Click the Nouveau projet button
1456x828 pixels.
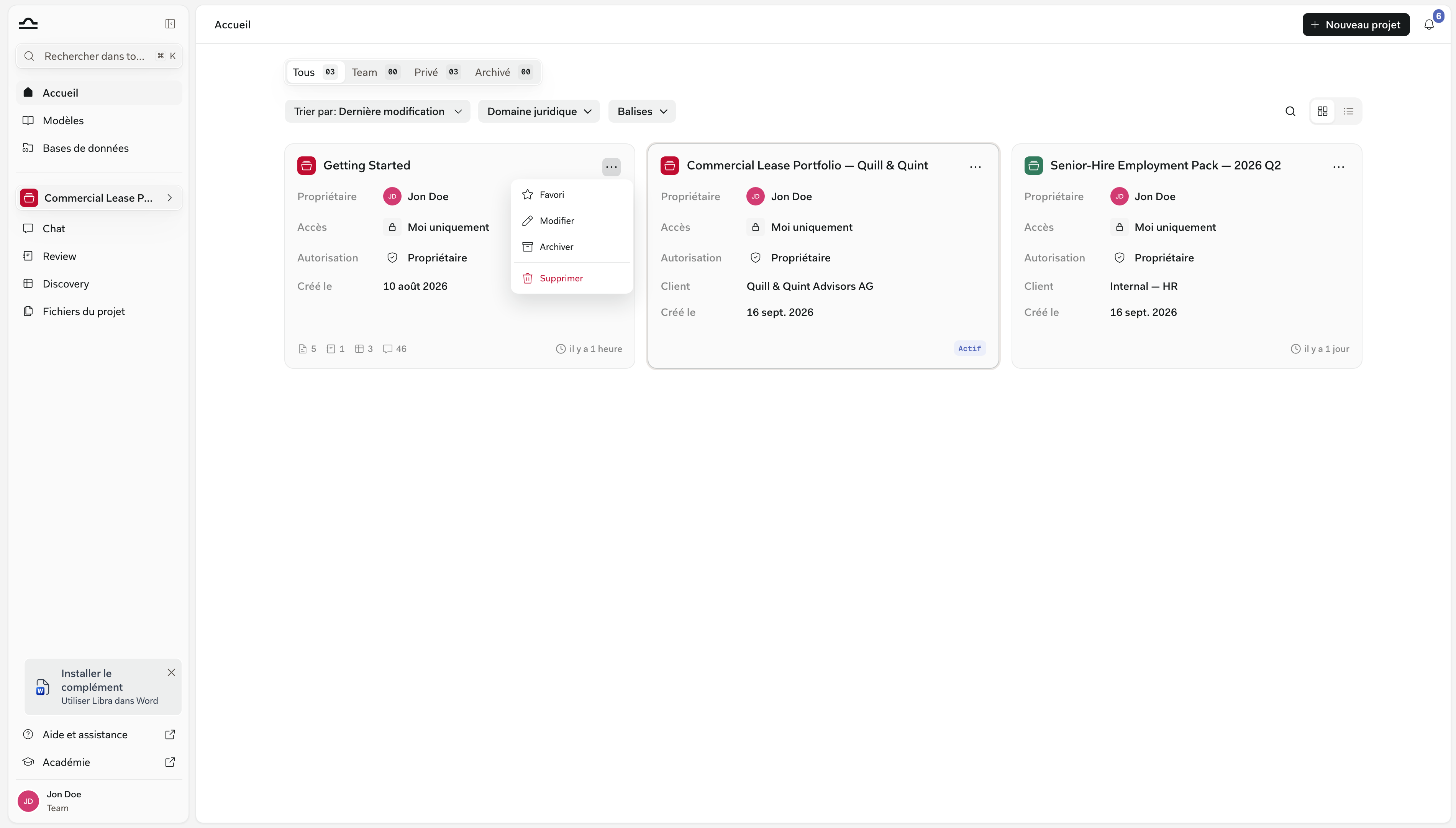click(x=1355, y=25)
